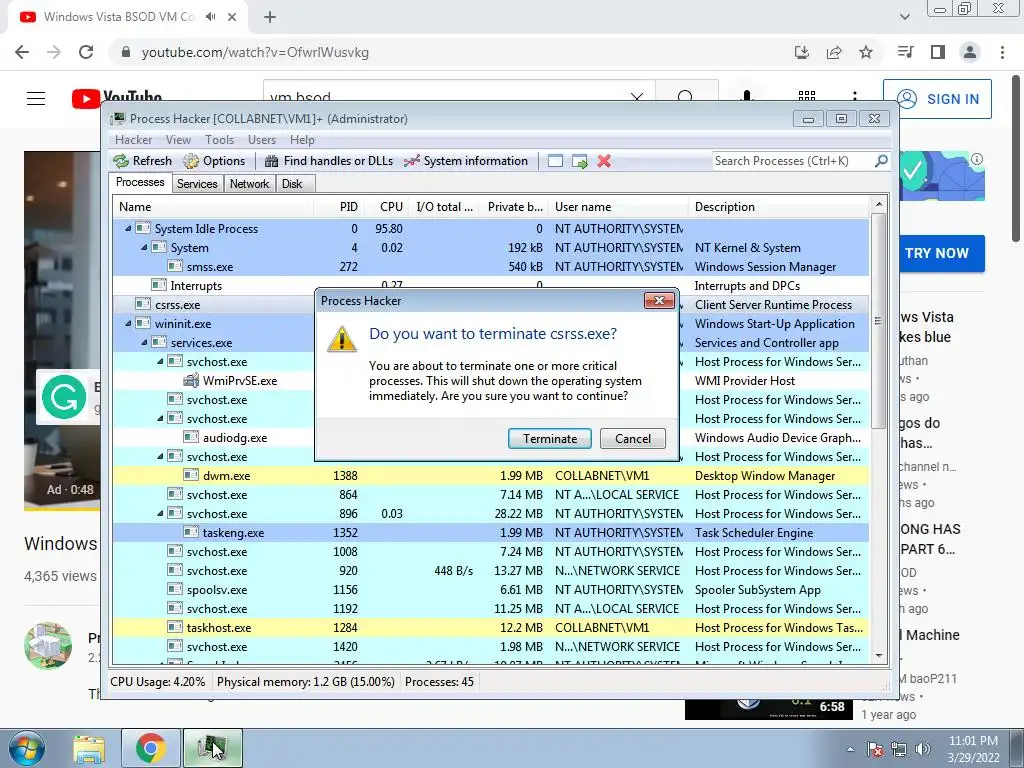This screenshot has width=1024, height=768.
Task: Collapse the svchost.exe node above audiodg.exe
Action: [x=160, y=419]
